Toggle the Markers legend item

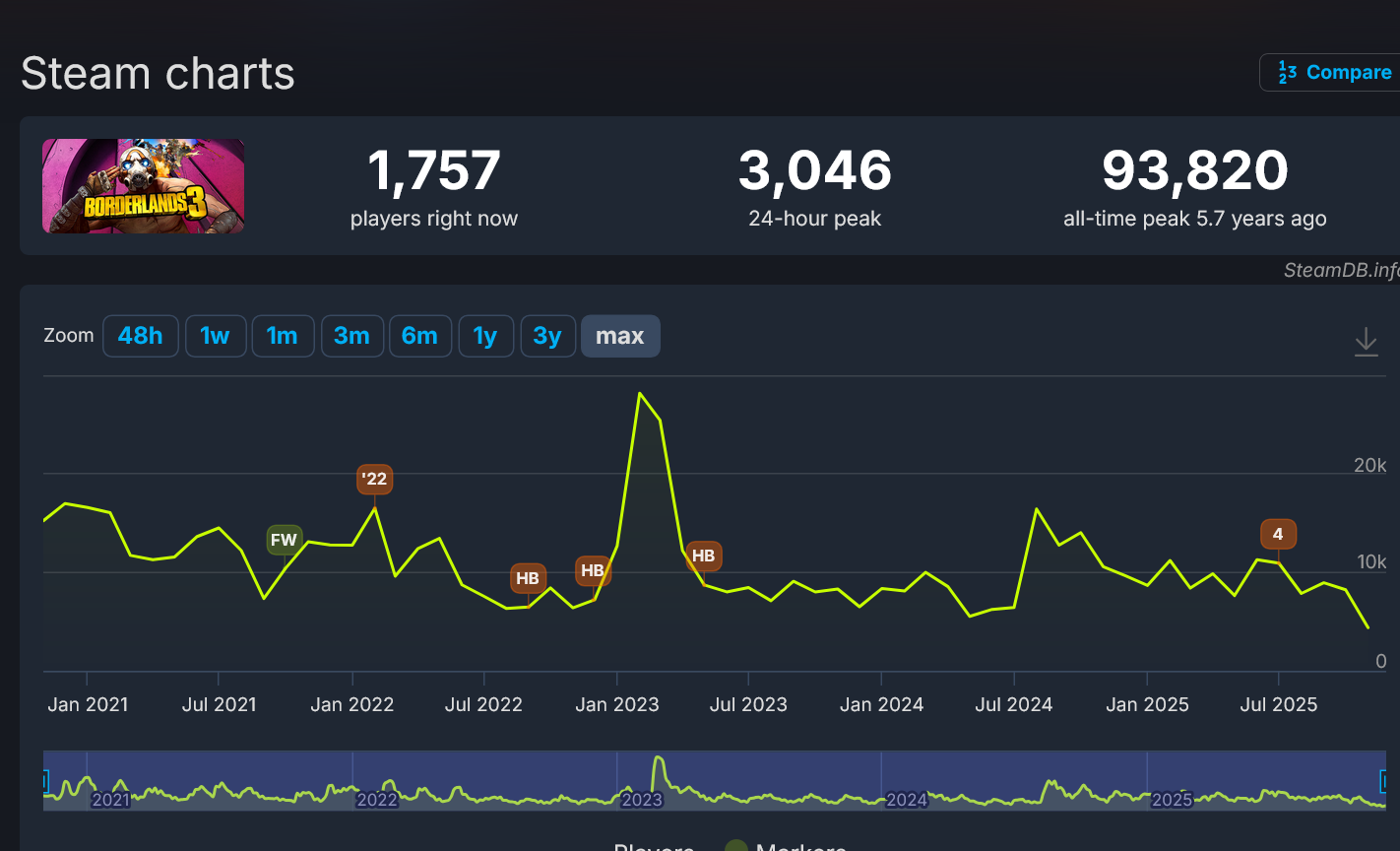(x=788, y=847)
